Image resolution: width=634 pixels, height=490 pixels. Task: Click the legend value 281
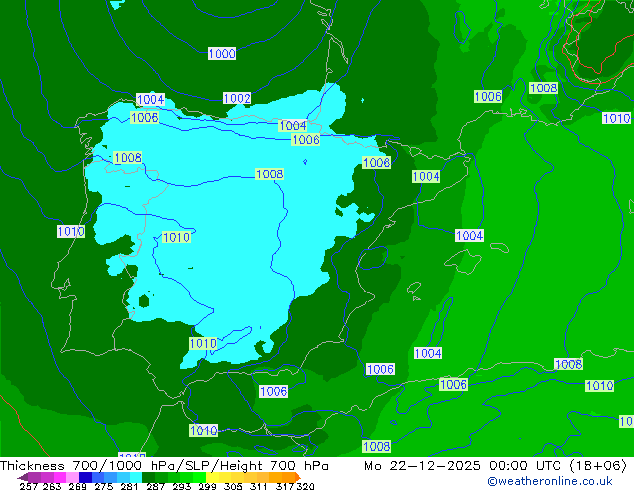click(x=129, y=486)
